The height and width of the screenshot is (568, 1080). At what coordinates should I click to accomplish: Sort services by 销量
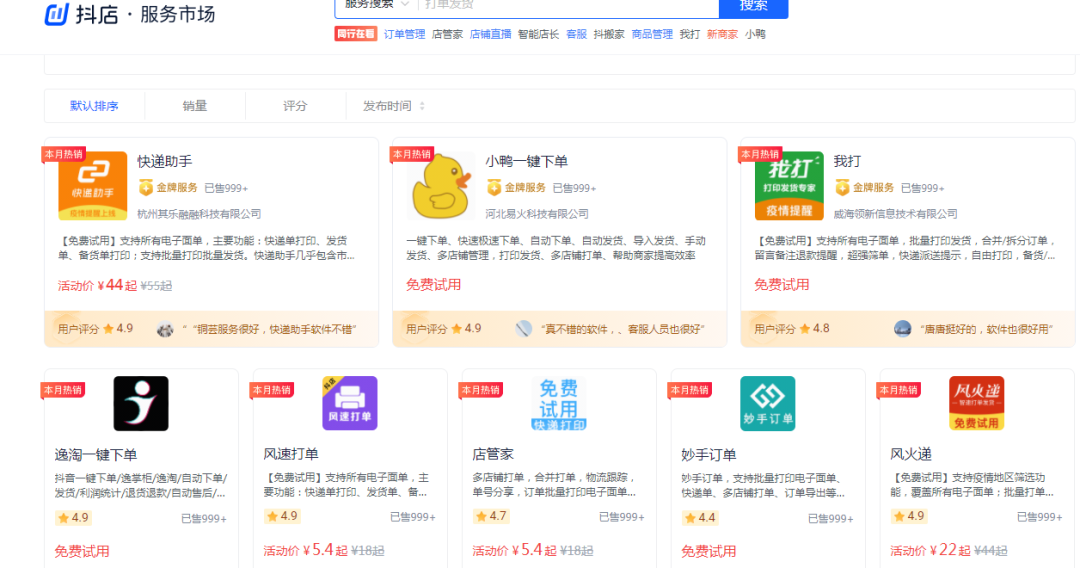coord(195,106)
